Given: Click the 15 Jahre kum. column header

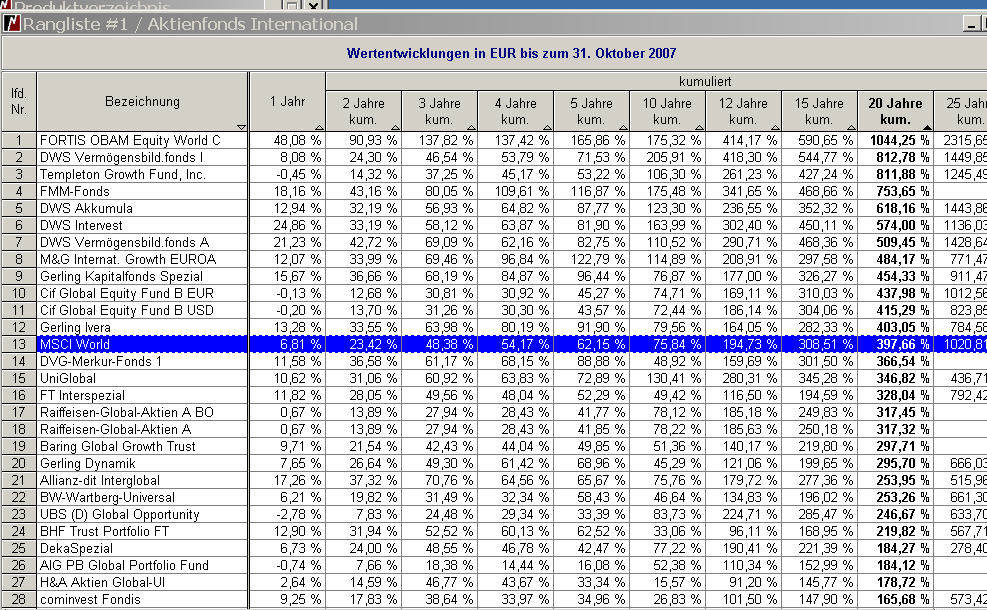Looking at the screenshot, I should (x=820, y=111).
